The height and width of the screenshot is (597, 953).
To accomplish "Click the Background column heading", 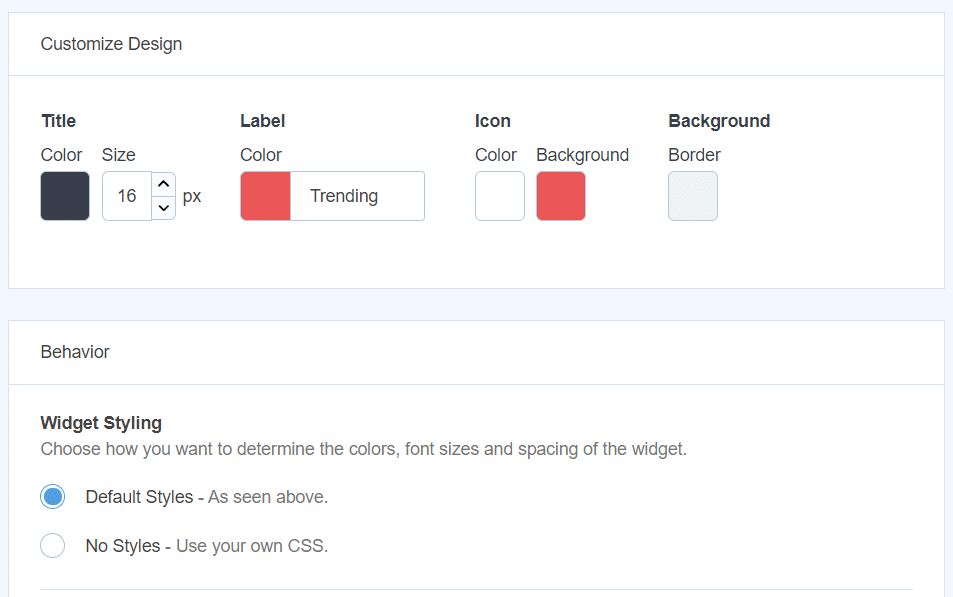I will [x=719, y=121].
